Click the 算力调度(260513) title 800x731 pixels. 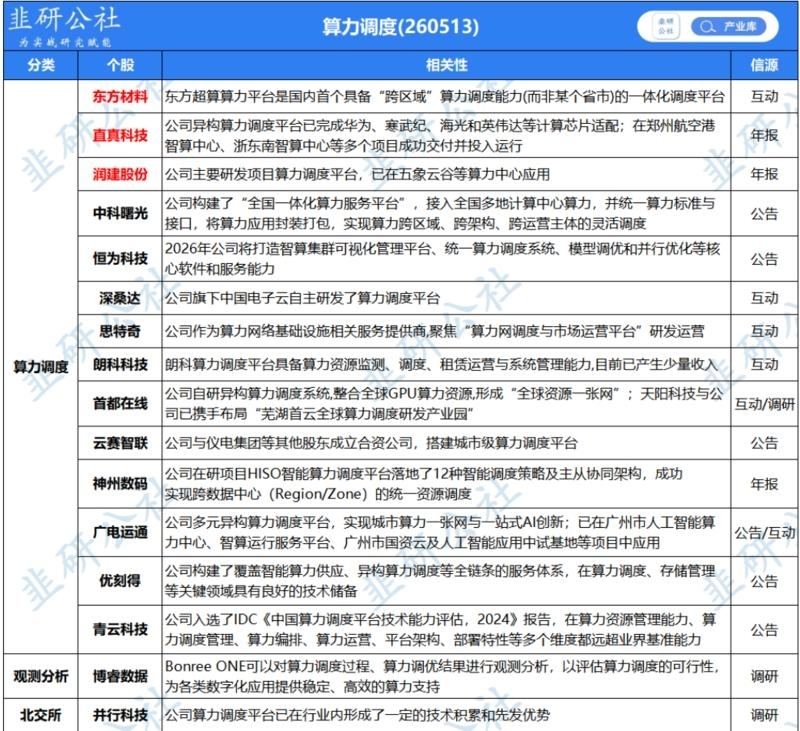[x=401, y=27]
